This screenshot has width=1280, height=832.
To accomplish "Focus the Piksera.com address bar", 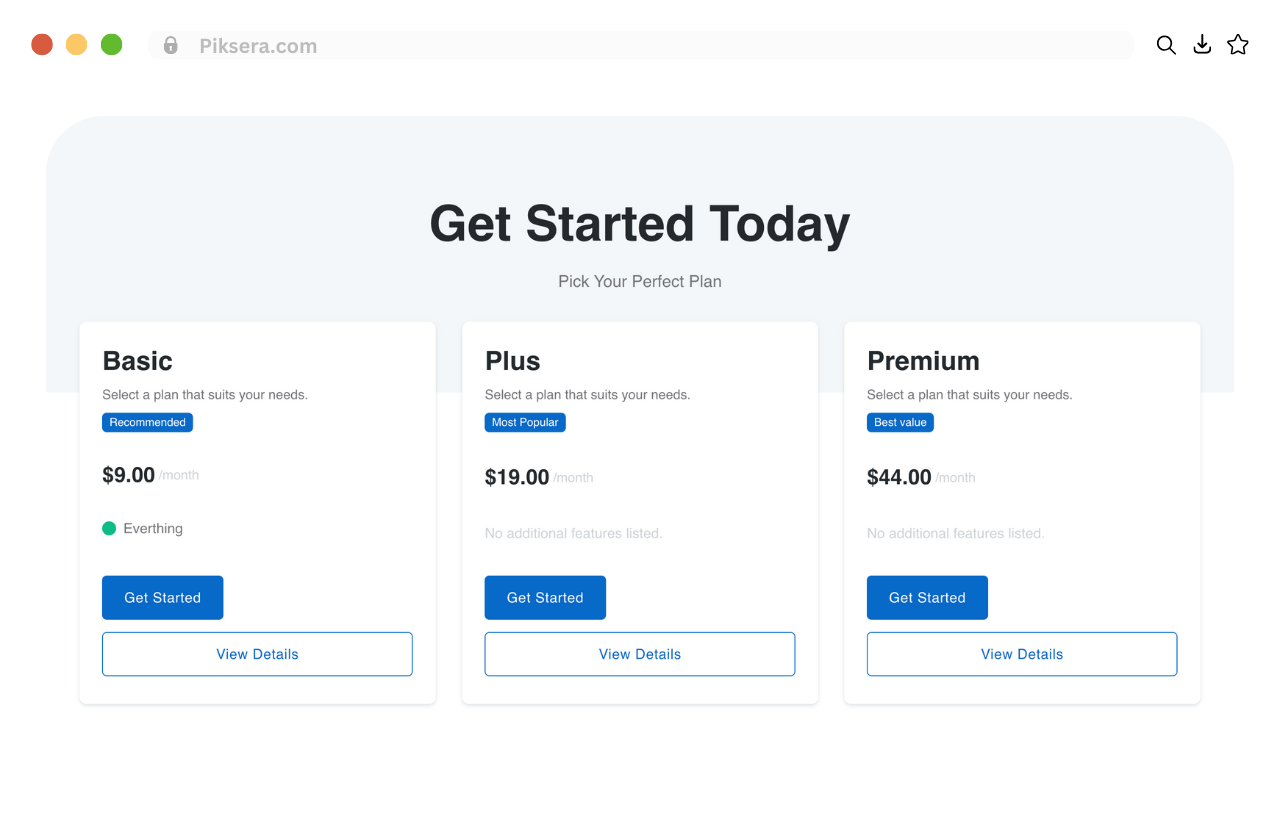I will (x=641, y=45).
